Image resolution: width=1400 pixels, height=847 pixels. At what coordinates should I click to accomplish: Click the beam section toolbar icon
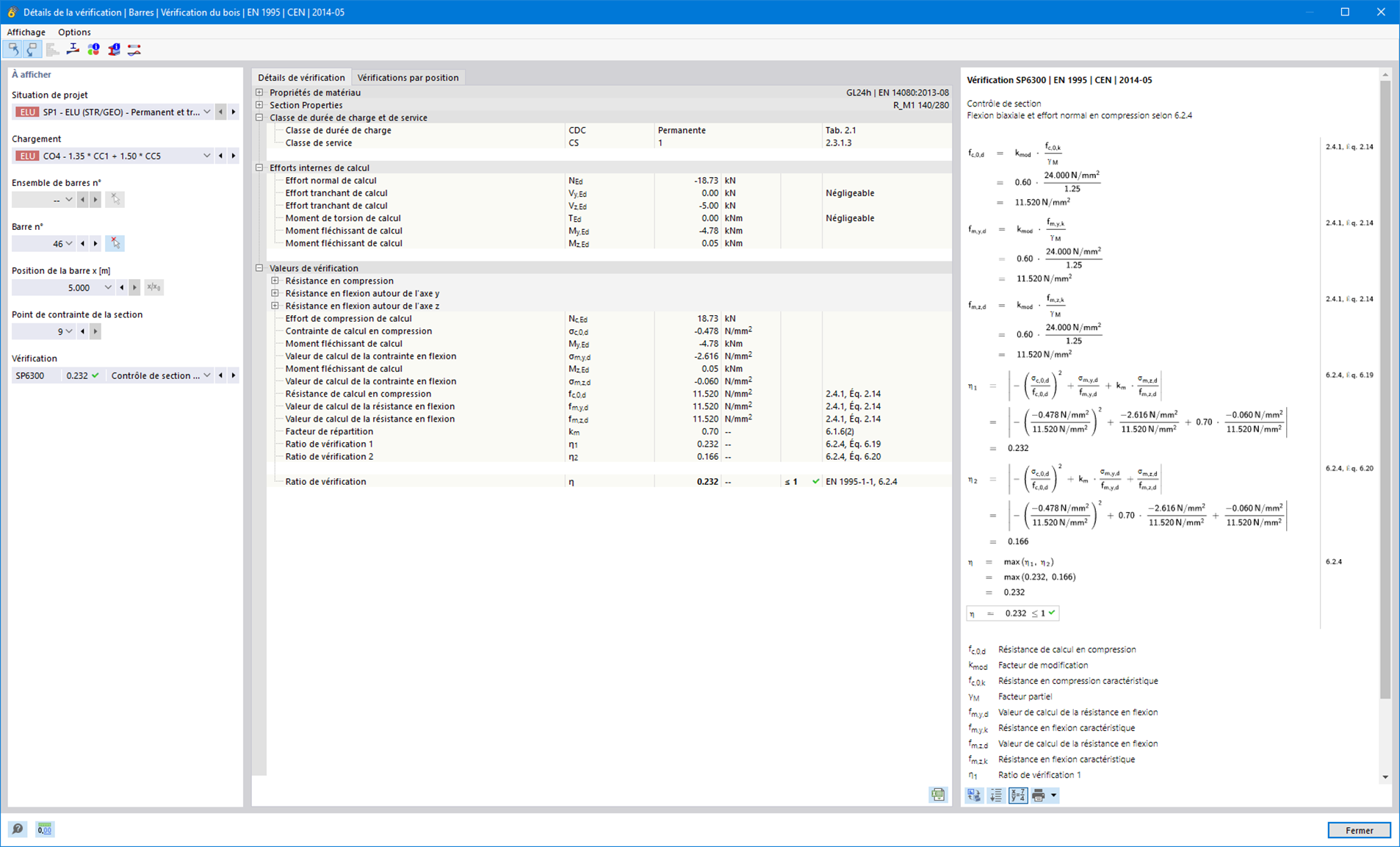tap(73, 49)
